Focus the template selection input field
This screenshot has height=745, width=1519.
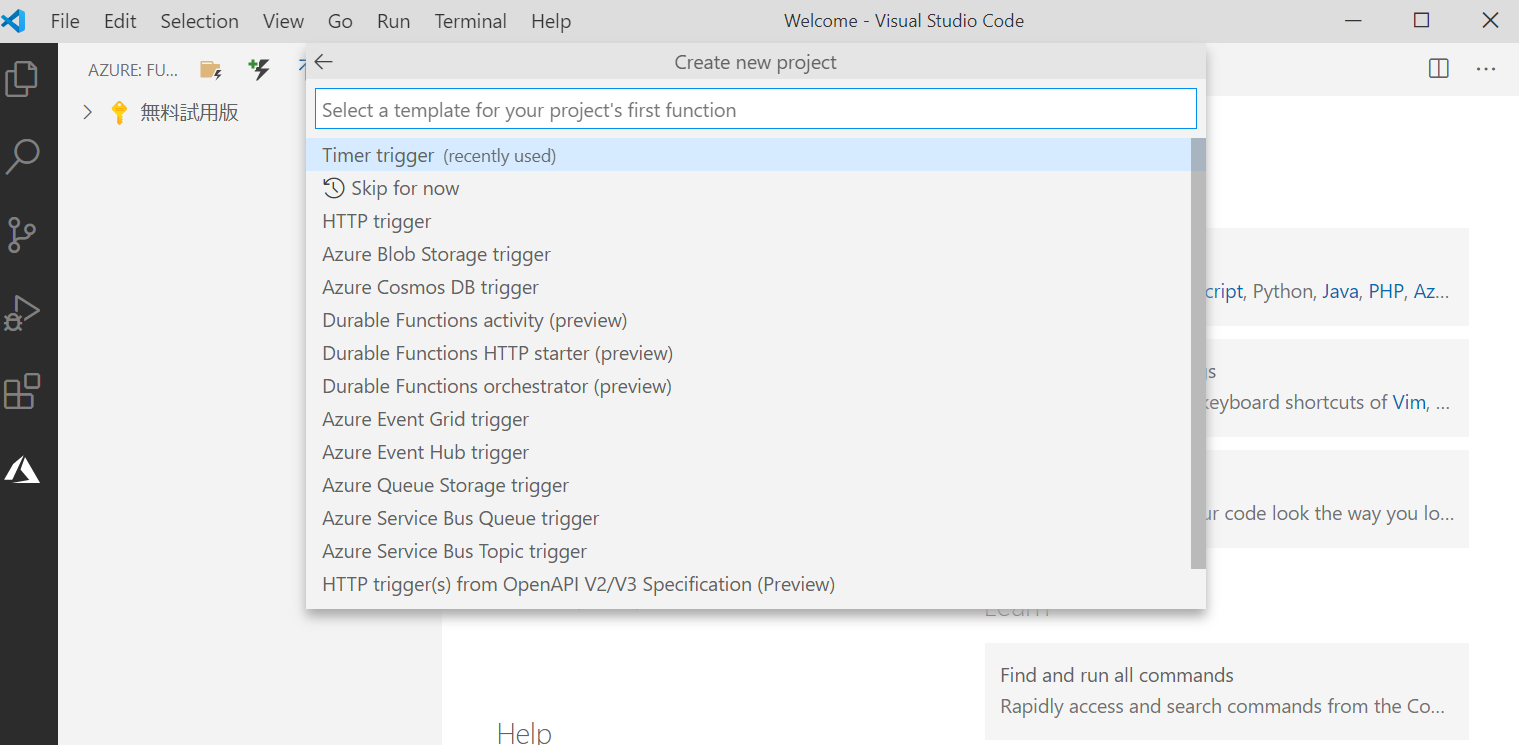[x=756, y=109]
